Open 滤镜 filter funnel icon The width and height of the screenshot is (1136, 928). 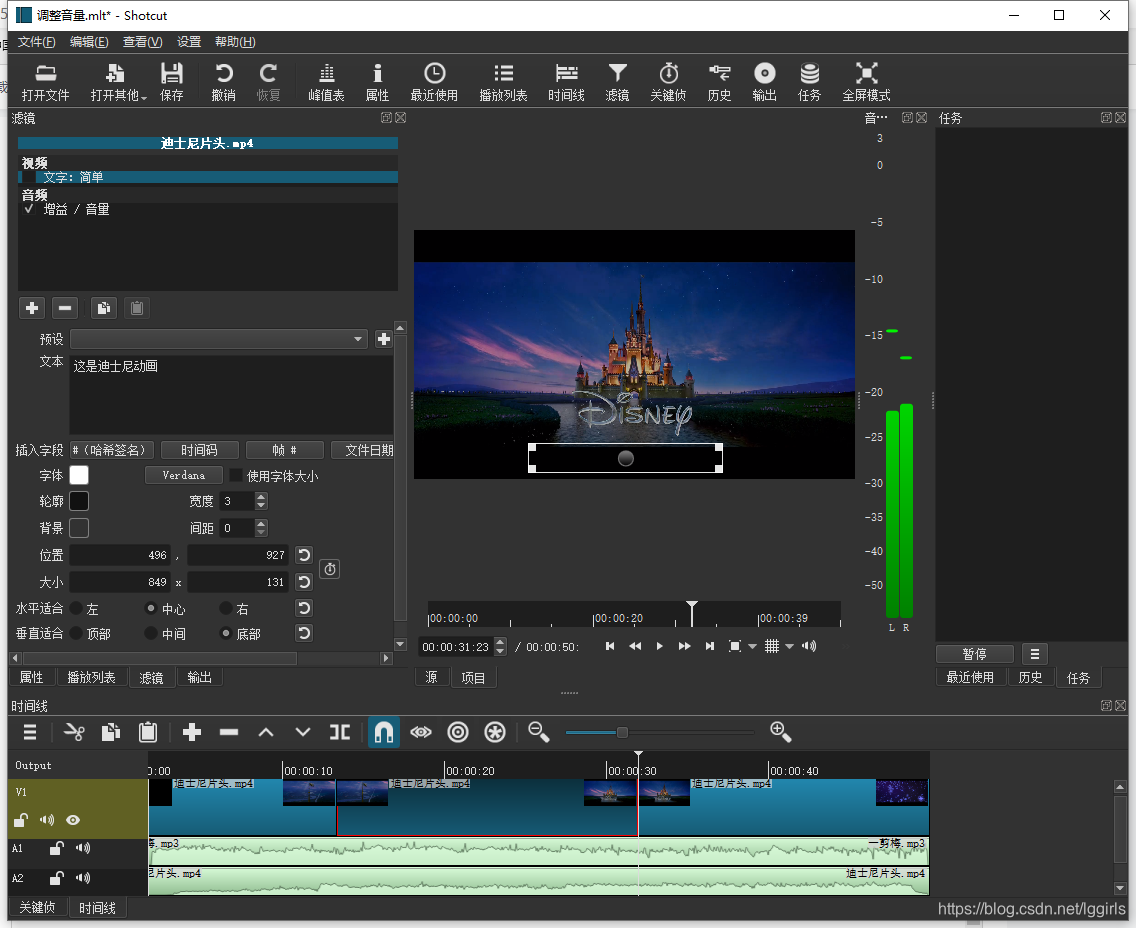[x=617, y=82]
